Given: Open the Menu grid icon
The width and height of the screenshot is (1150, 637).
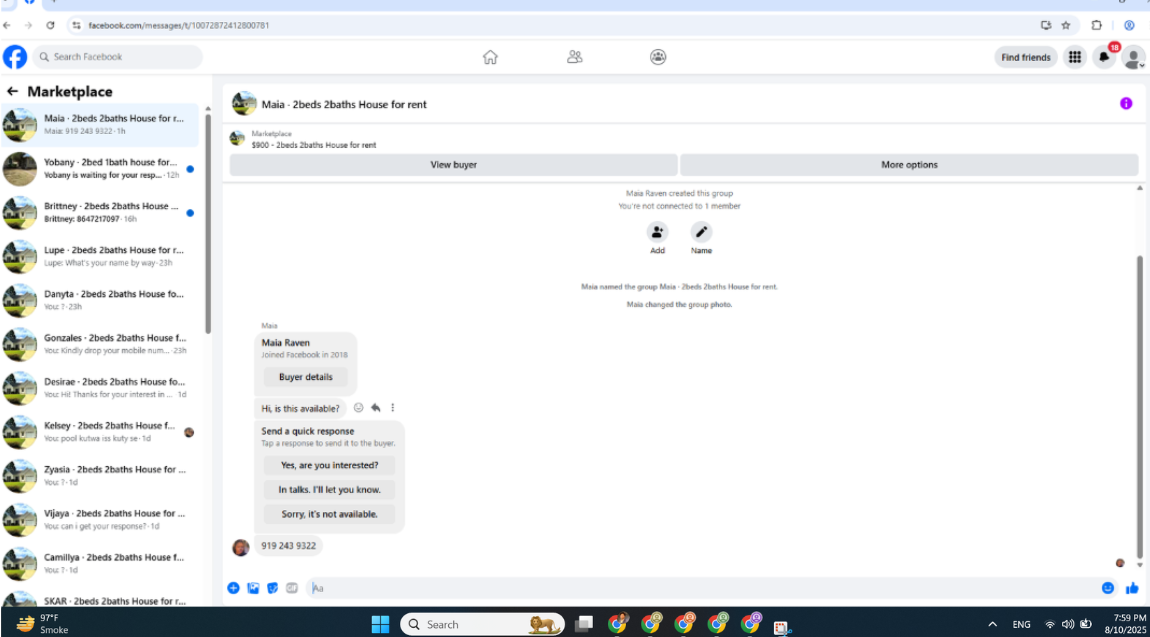Looking at the screenshot, I should click(1074, 57).
